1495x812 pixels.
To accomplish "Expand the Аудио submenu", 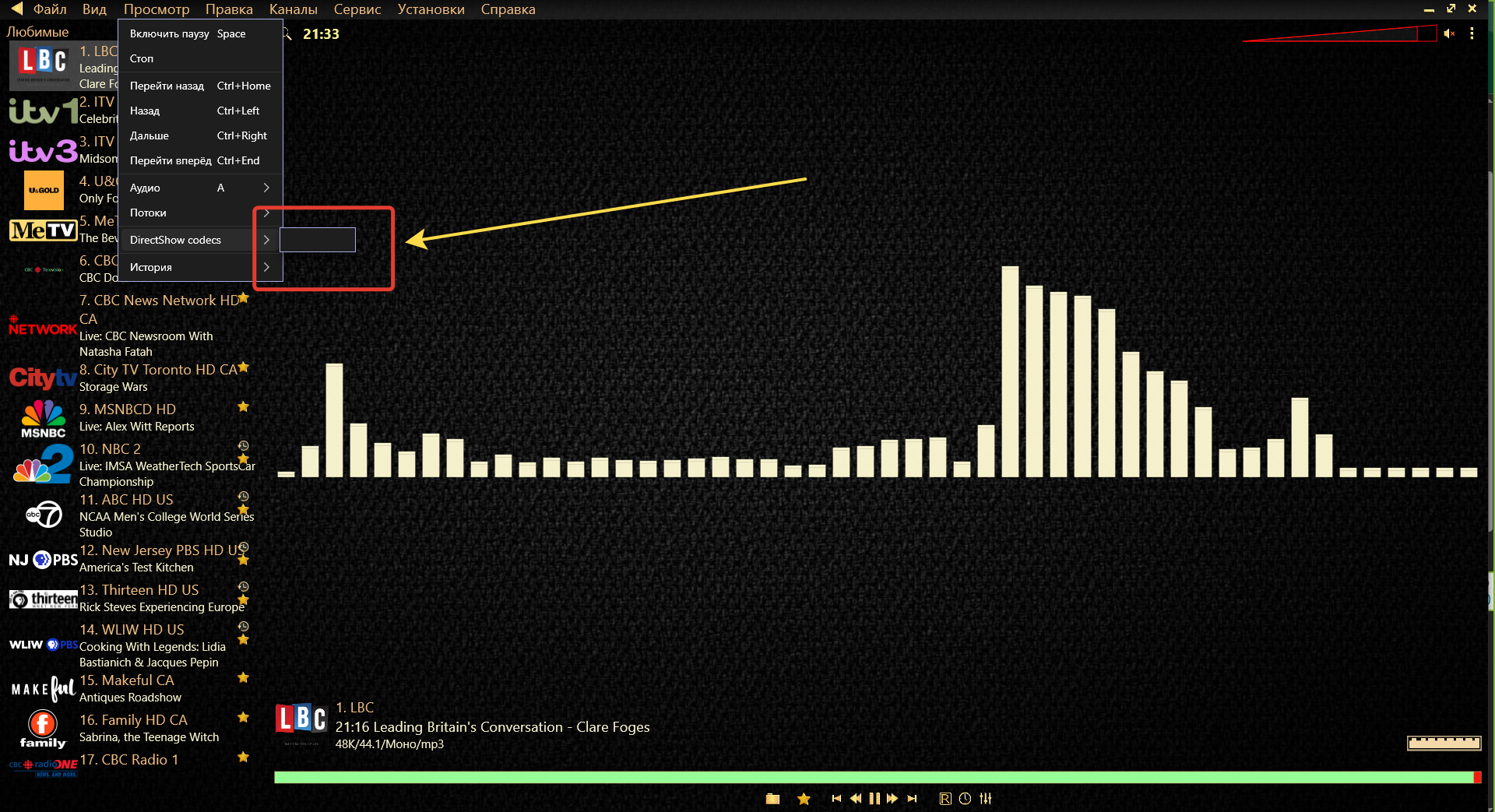I will [x=199, y=188].
